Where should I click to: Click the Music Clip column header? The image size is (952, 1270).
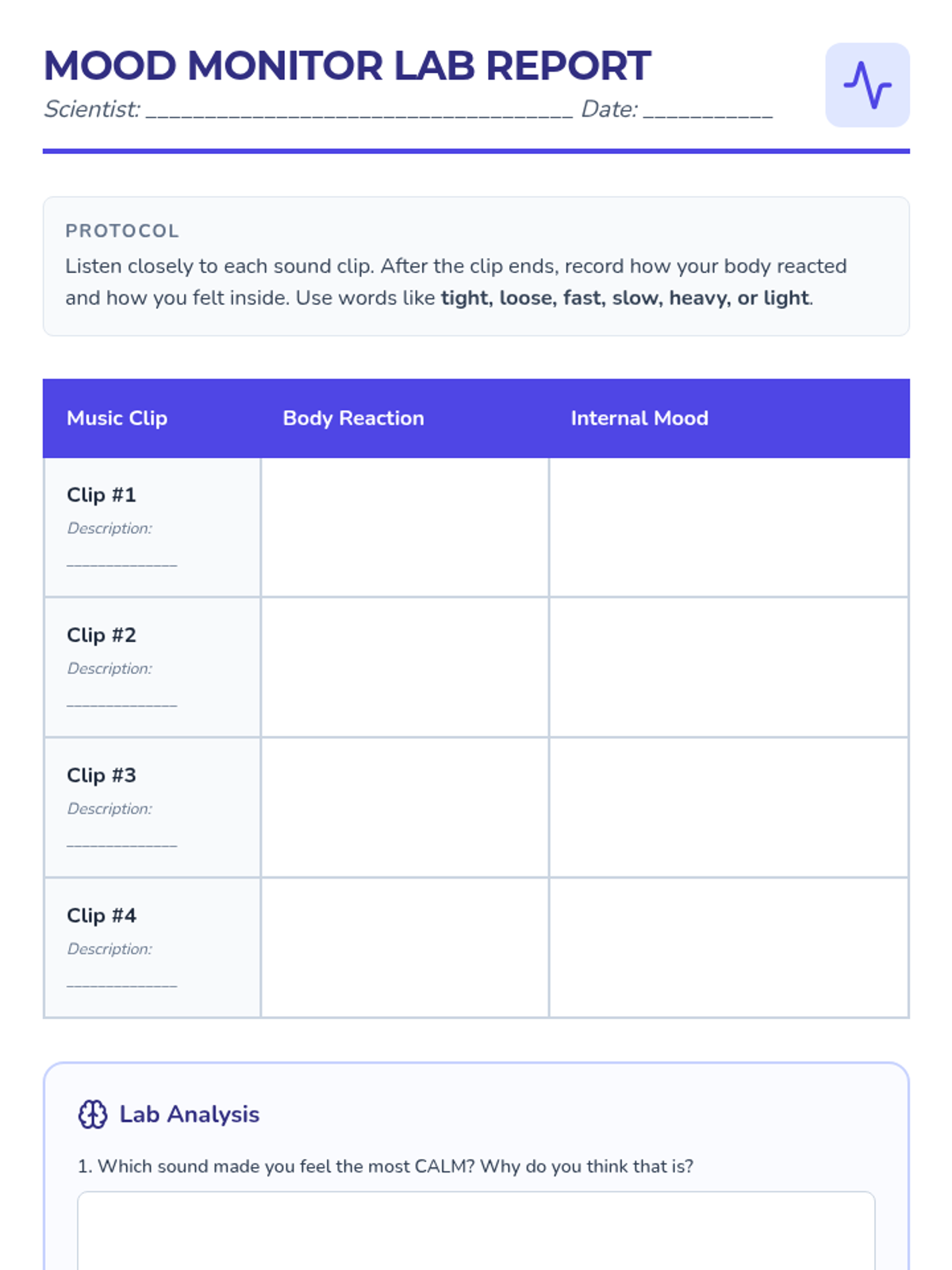point(117,418)
